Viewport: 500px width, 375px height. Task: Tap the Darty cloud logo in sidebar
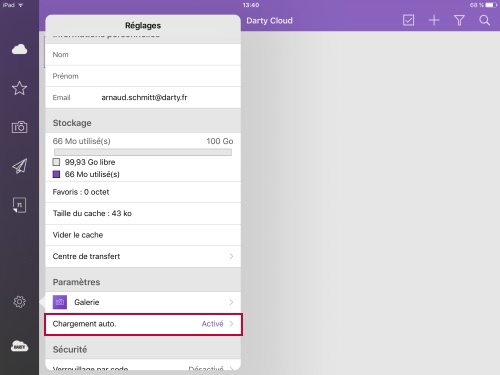(19, 346)
